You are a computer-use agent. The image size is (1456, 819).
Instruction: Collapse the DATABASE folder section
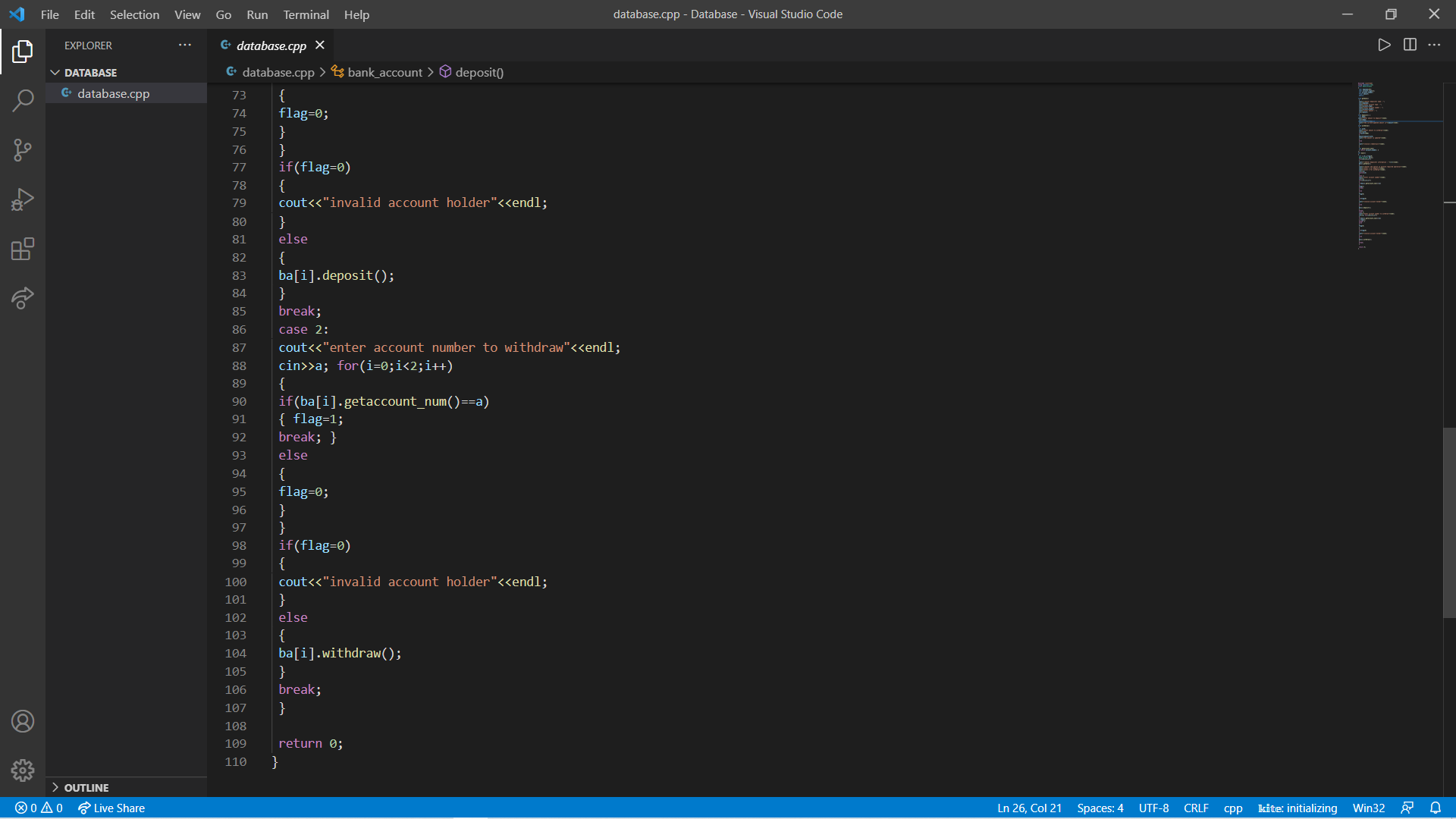(55, 73)
